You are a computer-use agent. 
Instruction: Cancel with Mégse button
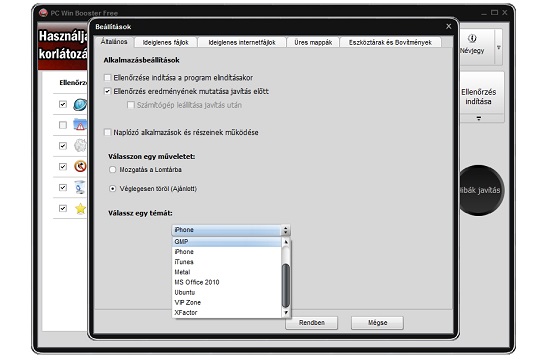pos(377,323)
